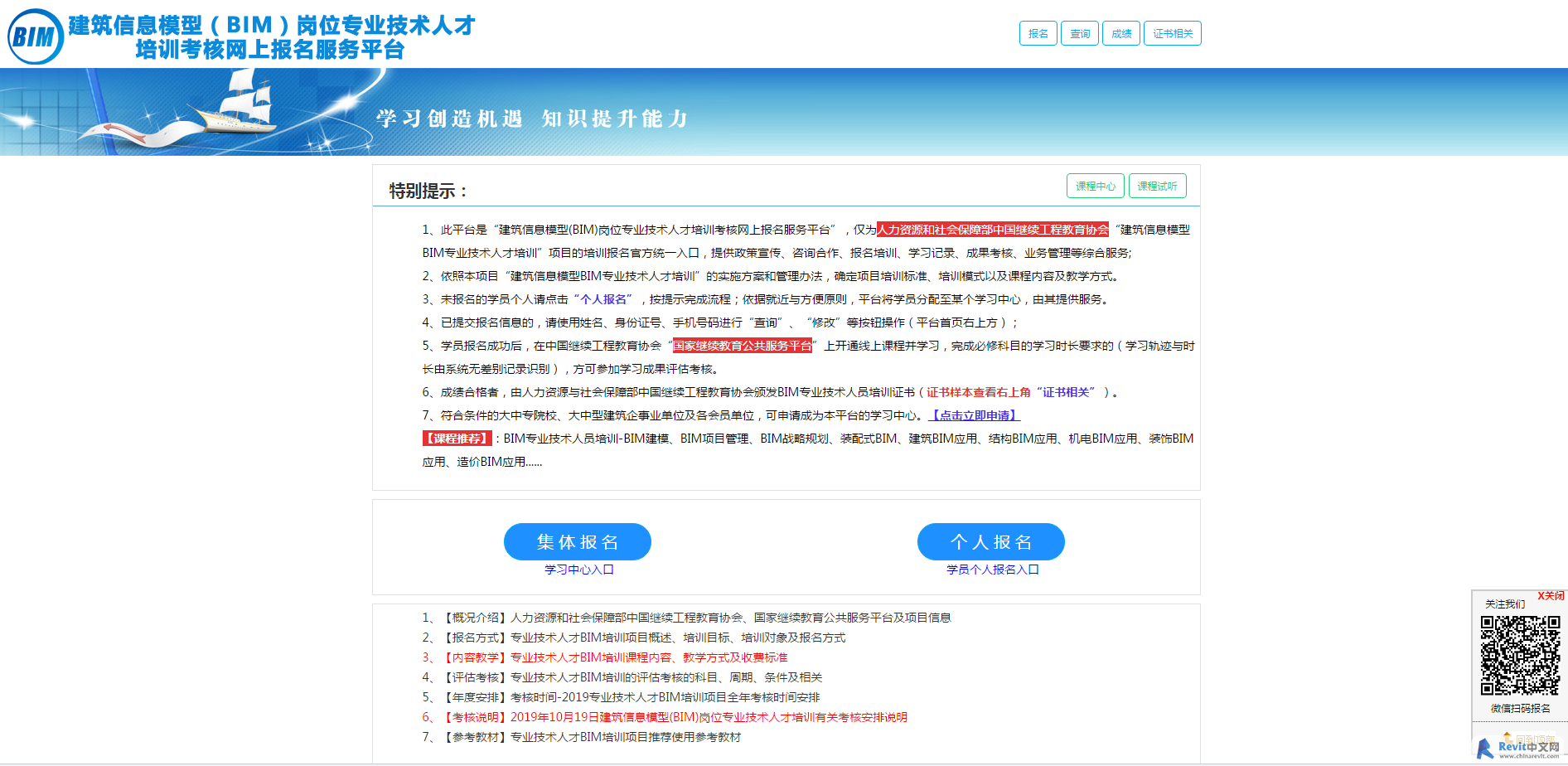Open 【评估考核】 article link

tap(632, 677)
